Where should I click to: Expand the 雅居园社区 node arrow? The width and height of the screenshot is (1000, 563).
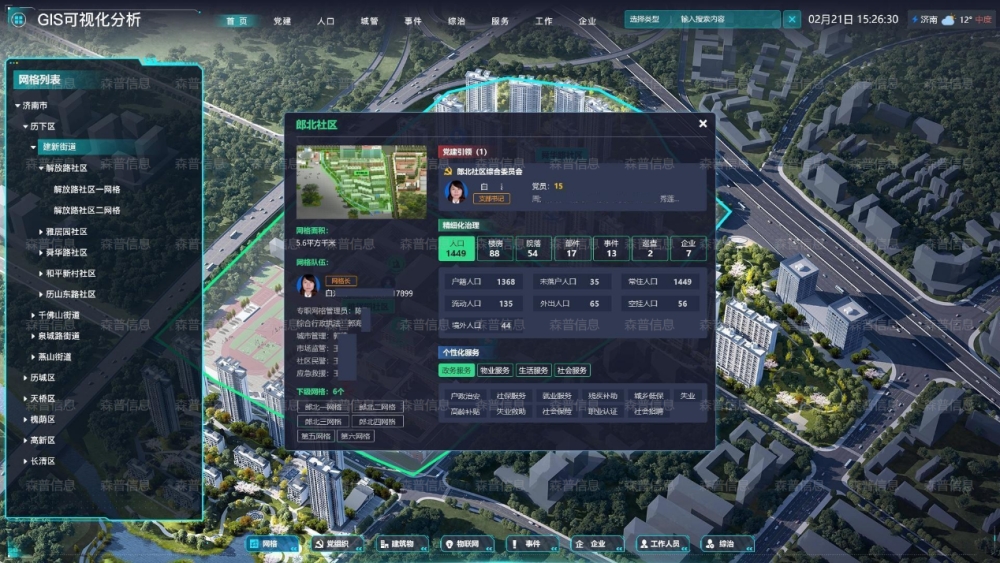(x=41, y=231)
